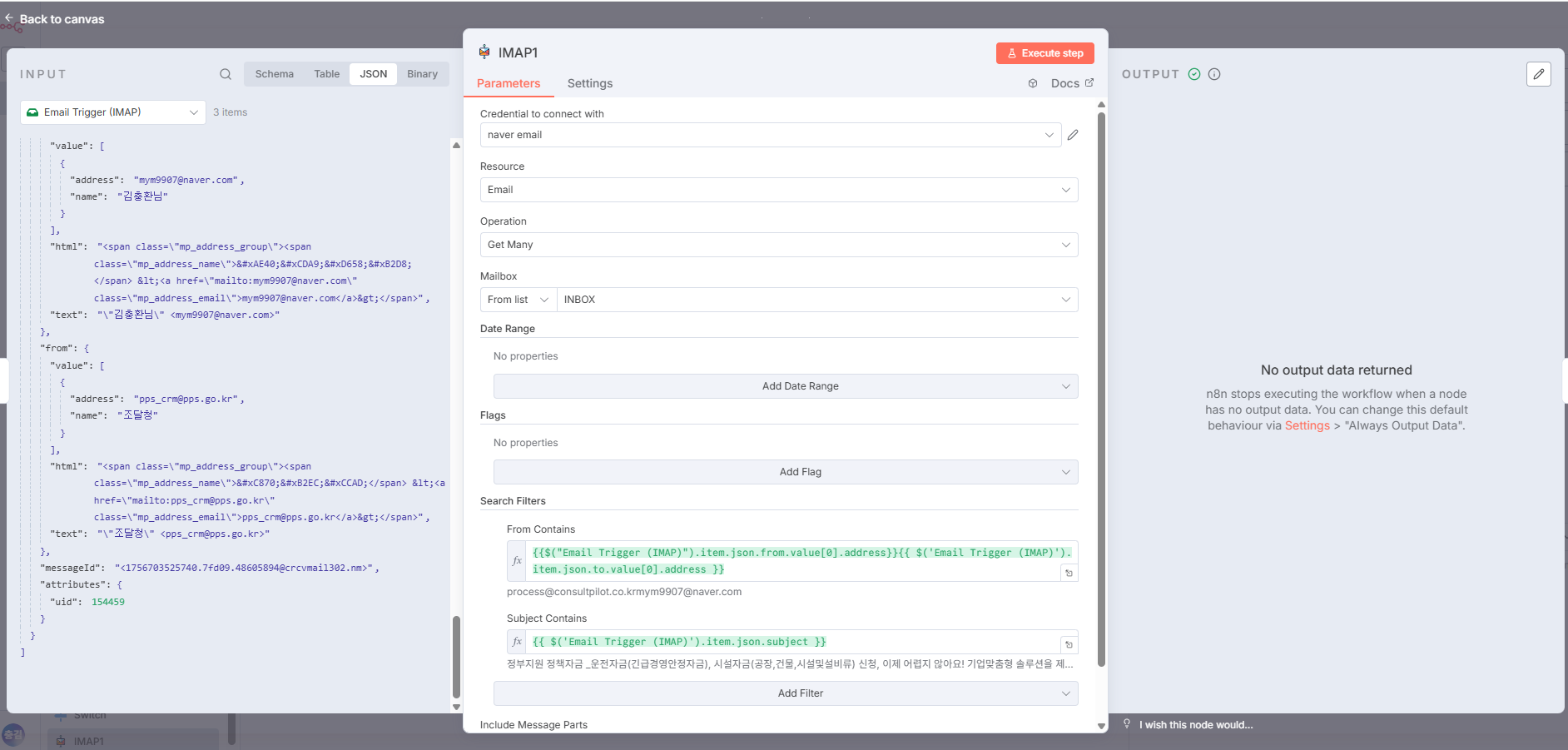This screenshot has width=1568, height=750.
Task: Open the INBOX mailbox dropdown
Action: pos(817,300)
